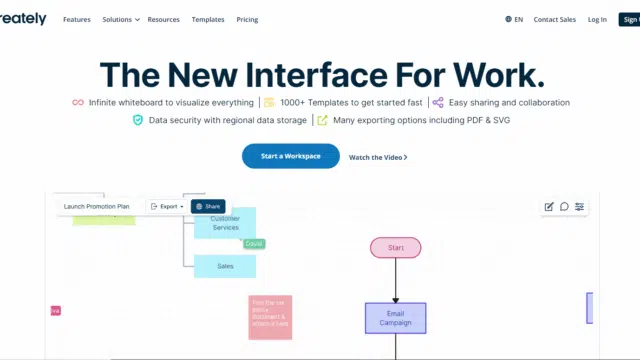Click the globe language icon

(x=508, y=19)
